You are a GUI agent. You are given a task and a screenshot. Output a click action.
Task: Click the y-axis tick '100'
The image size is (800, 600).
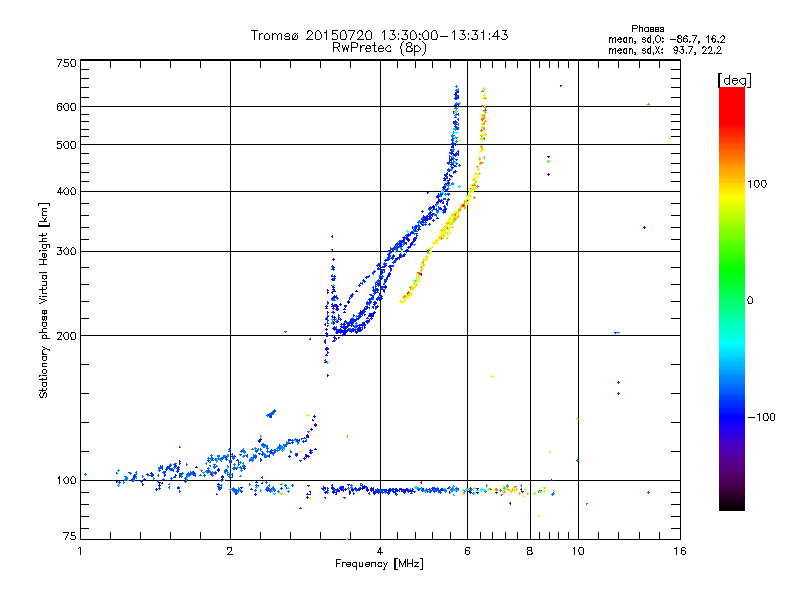[x=66, y=480]
